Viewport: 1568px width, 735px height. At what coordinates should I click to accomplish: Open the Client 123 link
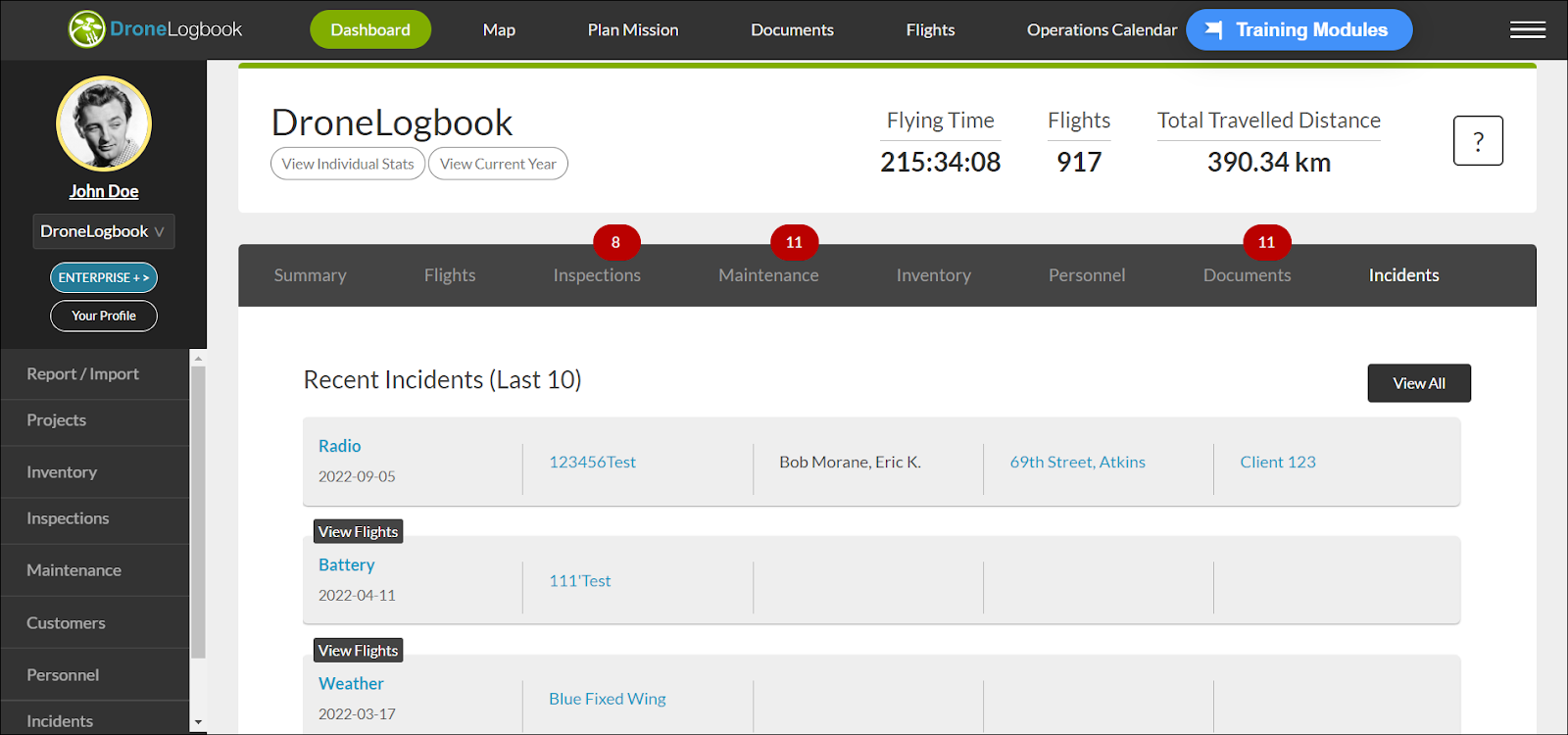(x=1278, y=462)
